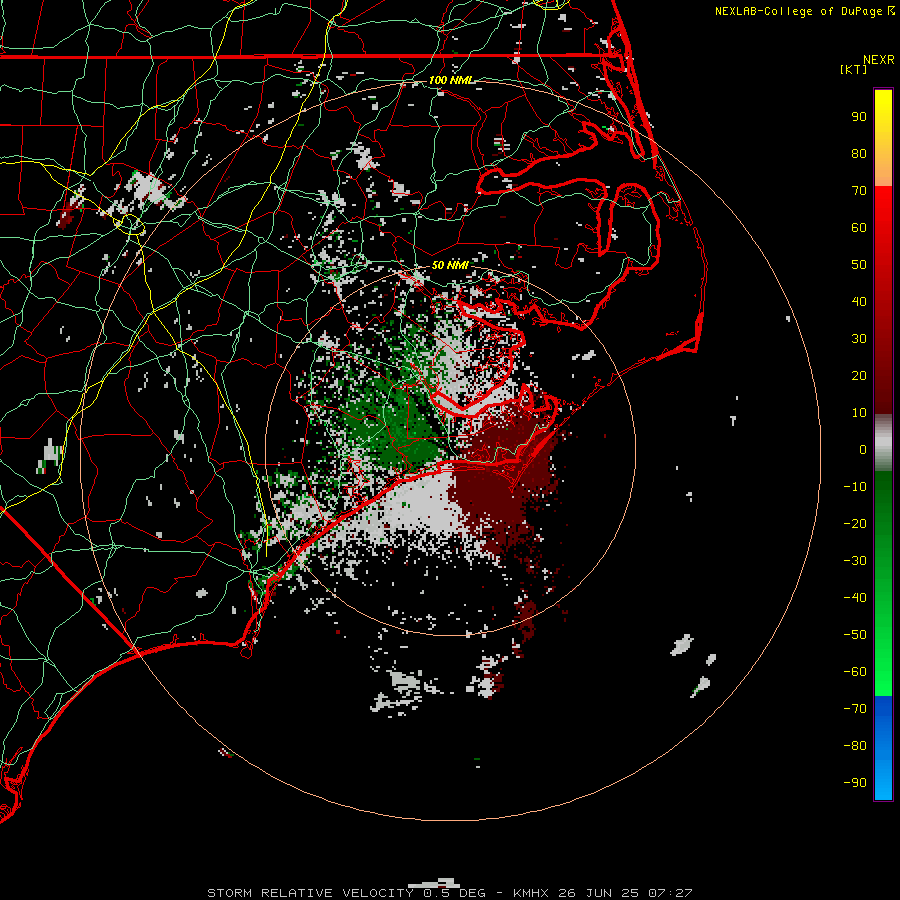Click the -60 value on velocity scale

(855, 672)
